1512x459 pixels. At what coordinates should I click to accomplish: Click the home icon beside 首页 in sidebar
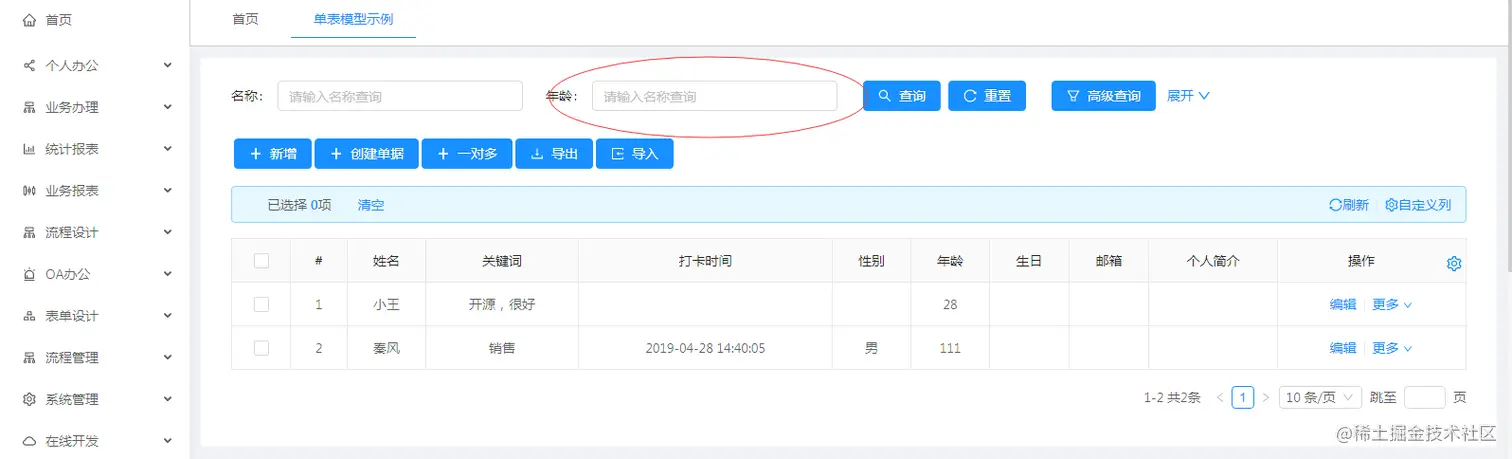coord(29,20)
